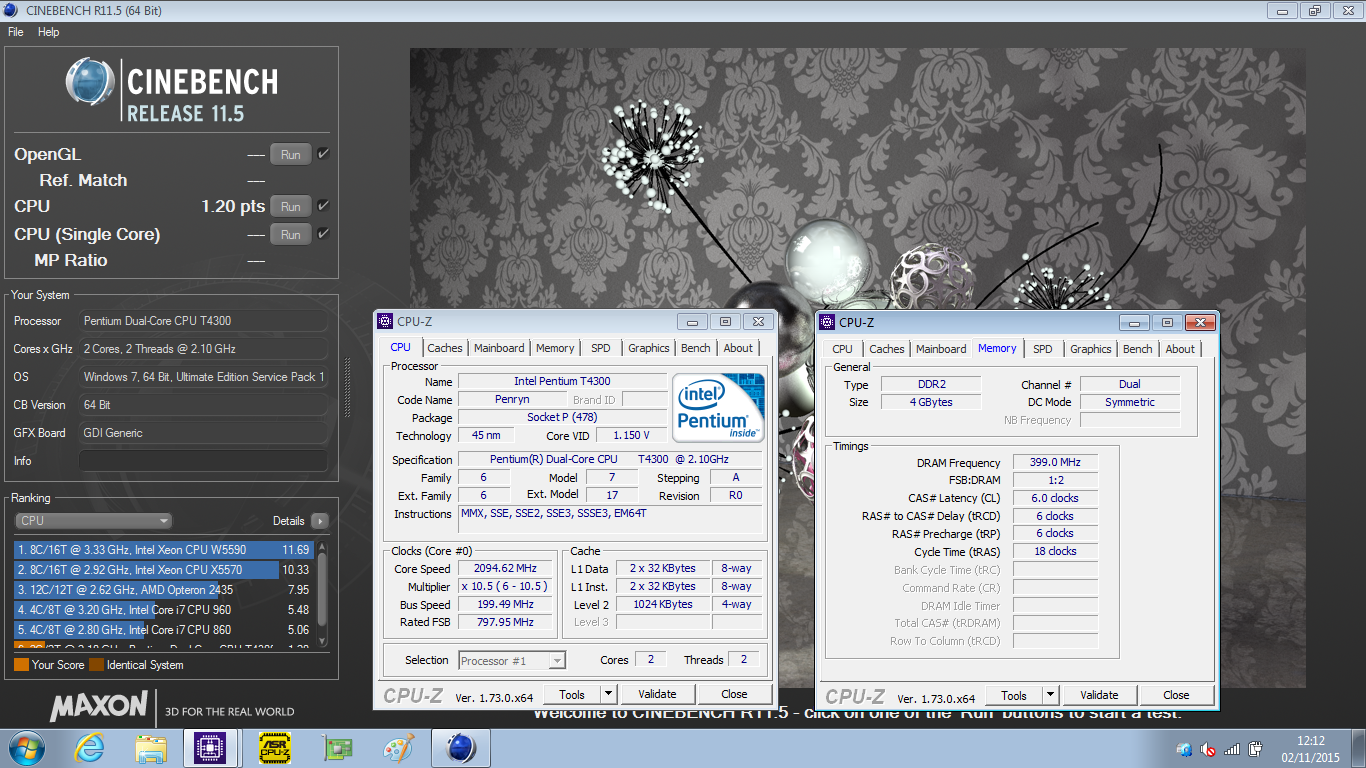Toggle the OpenGL test checkbox
The height and width of the screenshot is (768, 1366).
coord(323,154)
